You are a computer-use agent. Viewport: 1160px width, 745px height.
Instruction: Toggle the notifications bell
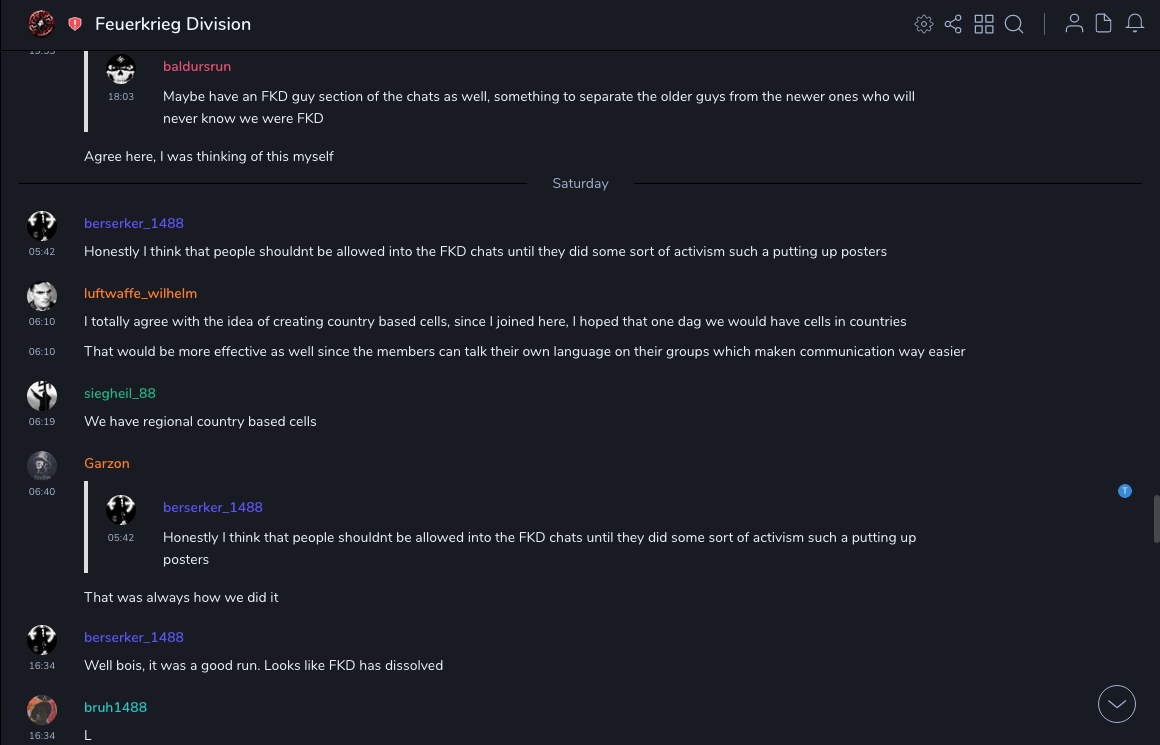point(1135,24)
